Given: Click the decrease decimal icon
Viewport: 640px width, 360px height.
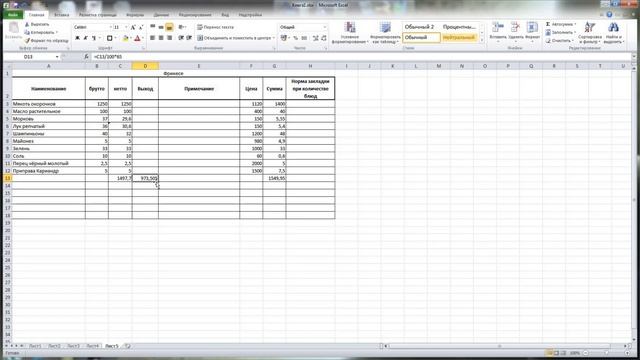Looking at the screenshot, I should (x=324, y=38).
